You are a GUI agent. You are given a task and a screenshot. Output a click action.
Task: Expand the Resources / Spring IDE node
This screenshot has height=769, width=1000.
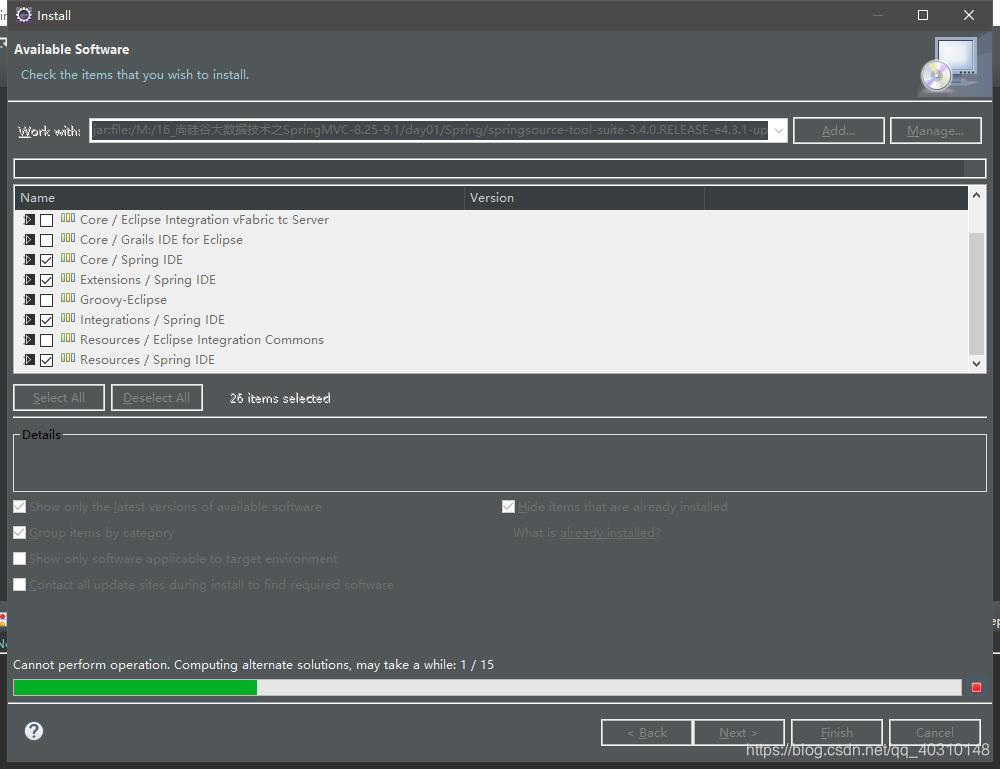[29, 360]
